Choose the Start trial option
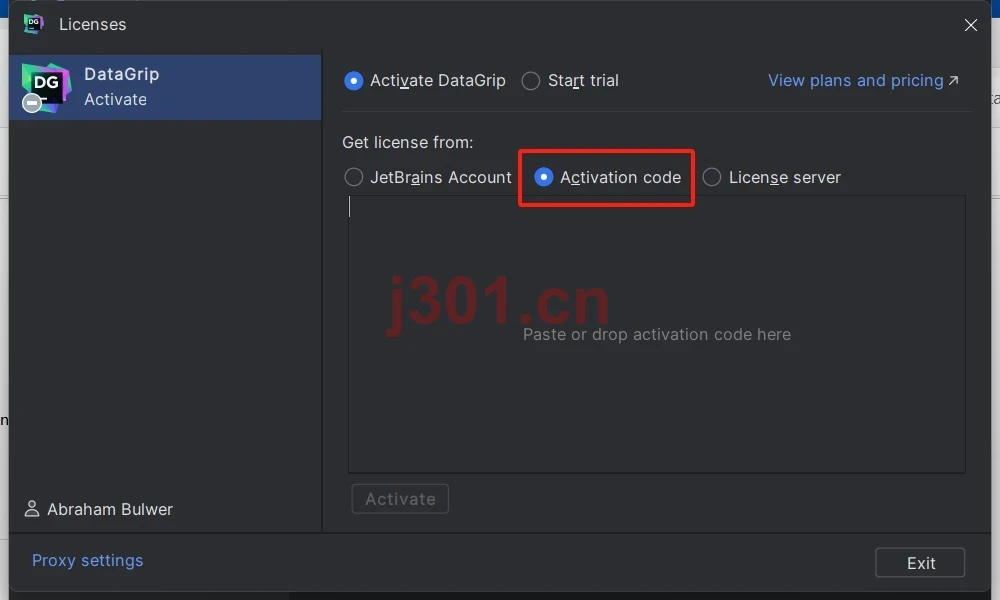 [x=531, y=81]
